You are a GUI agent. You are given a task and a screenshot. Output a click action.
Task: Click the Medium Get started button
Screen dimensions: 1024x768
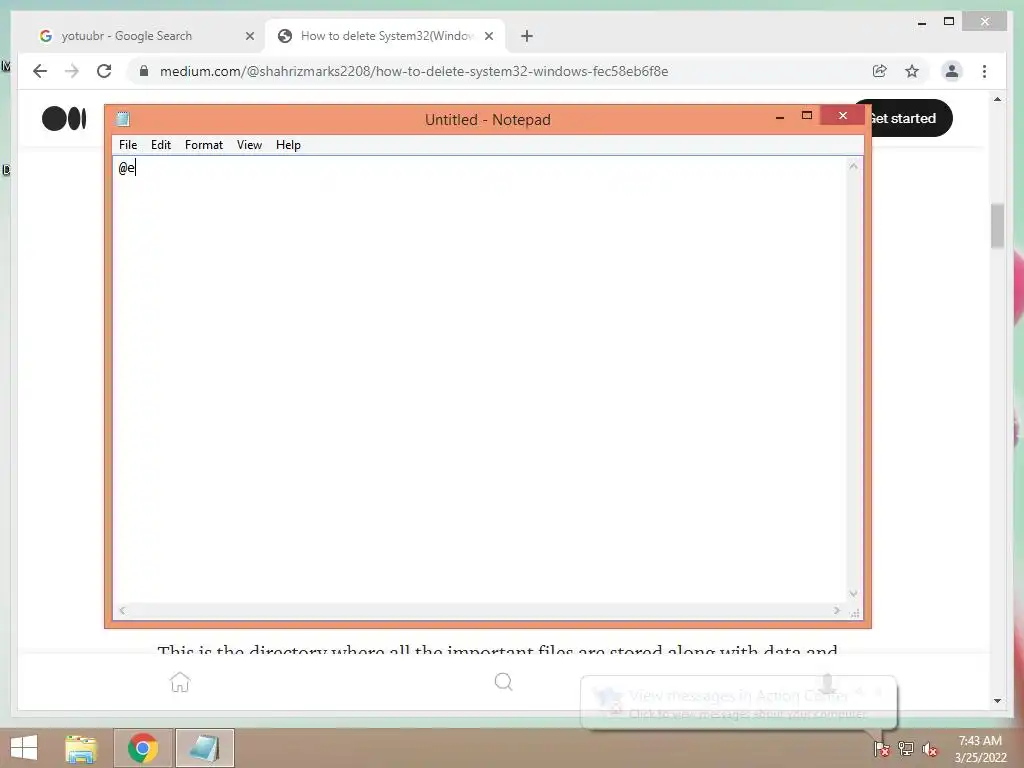click(x=912, y=118)
